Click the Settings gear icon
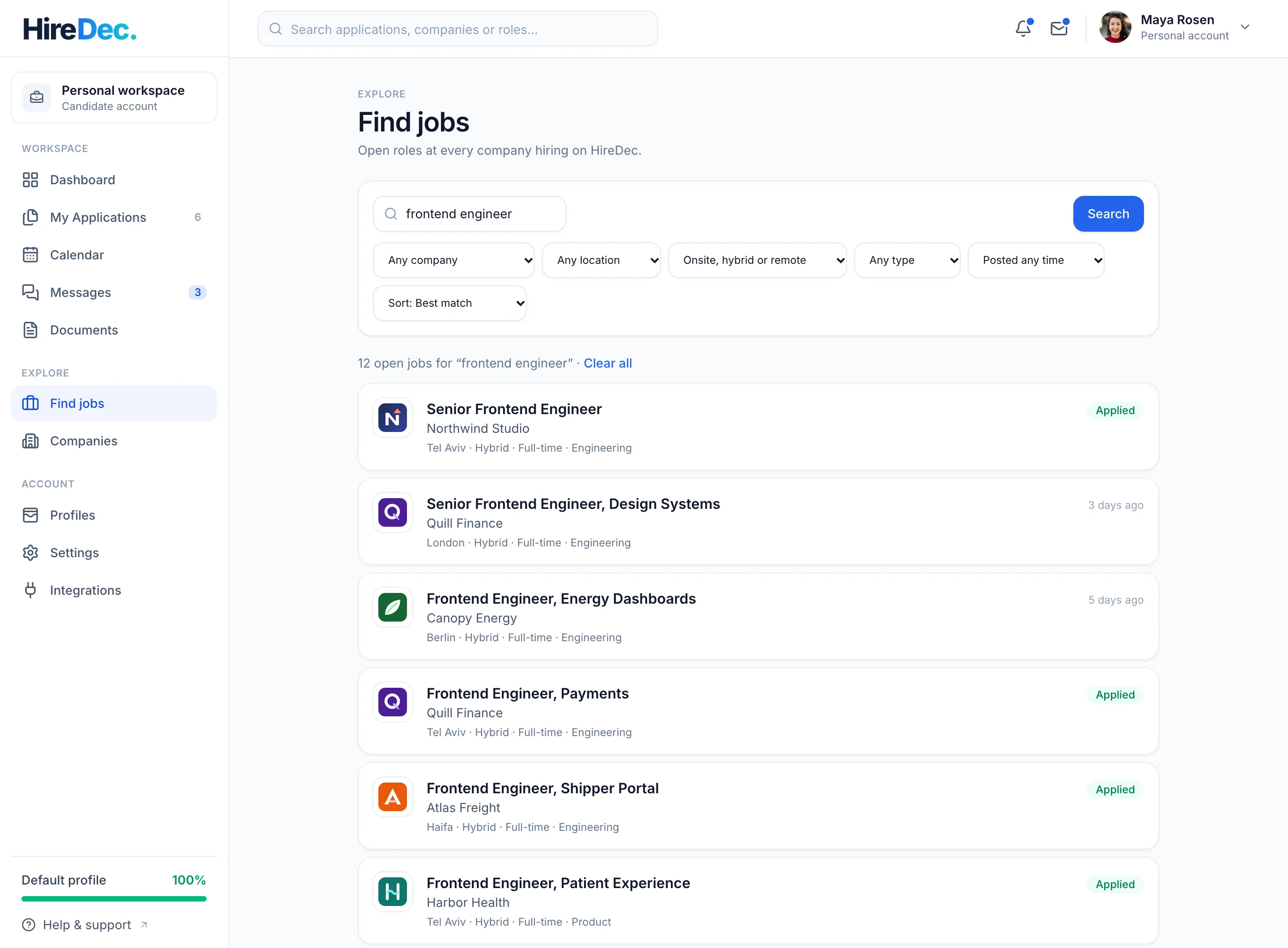Viewport: 1288px width, 948px height. pyautogui.click(x=30, y=553)
